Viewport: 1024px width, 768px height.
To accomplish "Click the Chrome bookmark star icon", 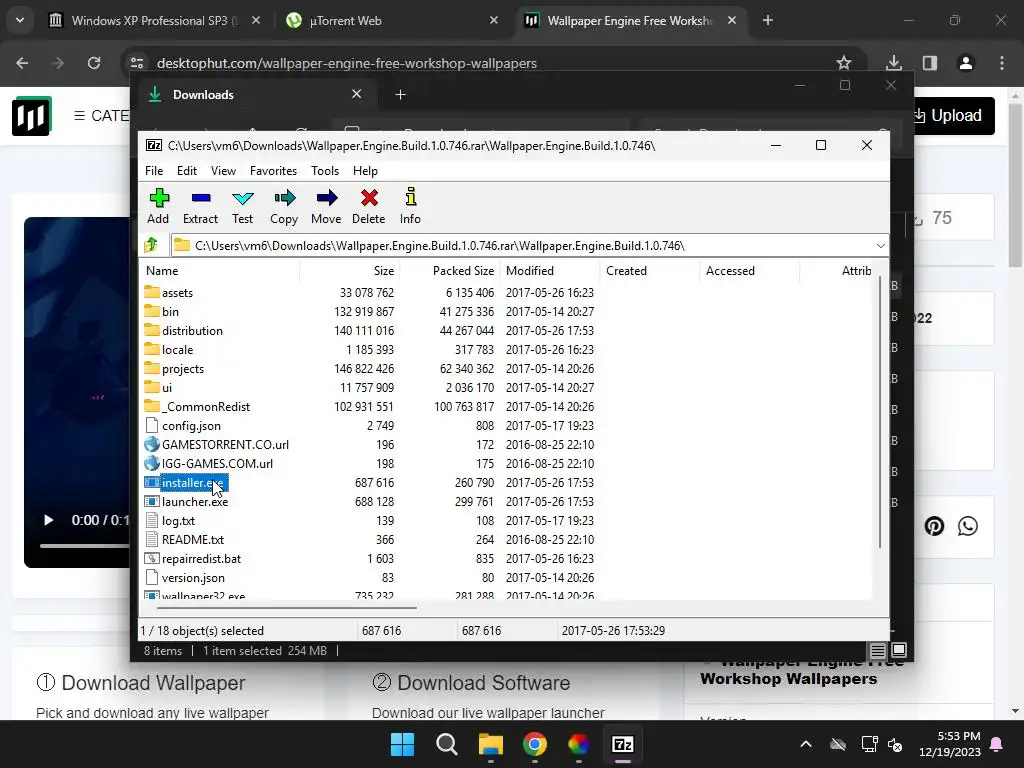I will click(844, 63).
